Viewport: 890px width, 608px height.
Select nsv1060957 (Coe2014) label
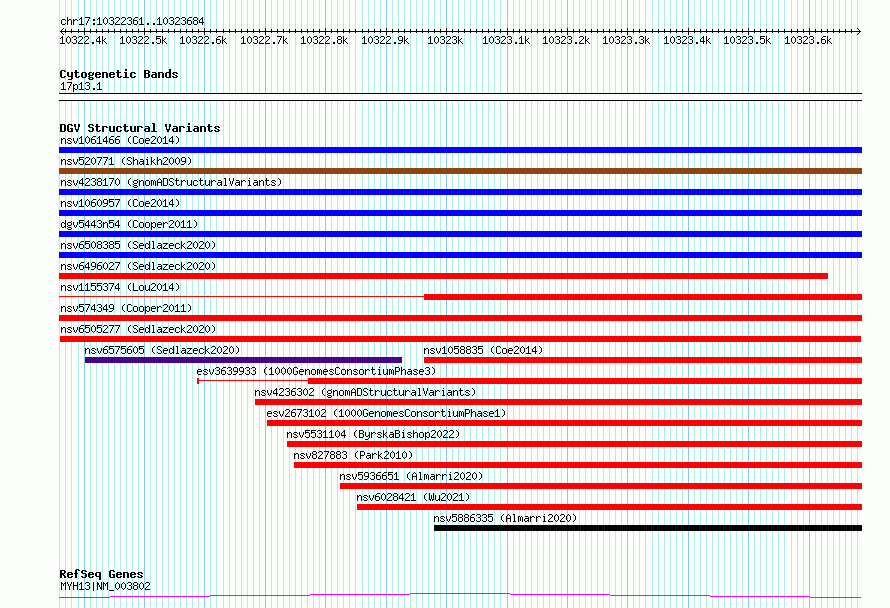point(120,203)
